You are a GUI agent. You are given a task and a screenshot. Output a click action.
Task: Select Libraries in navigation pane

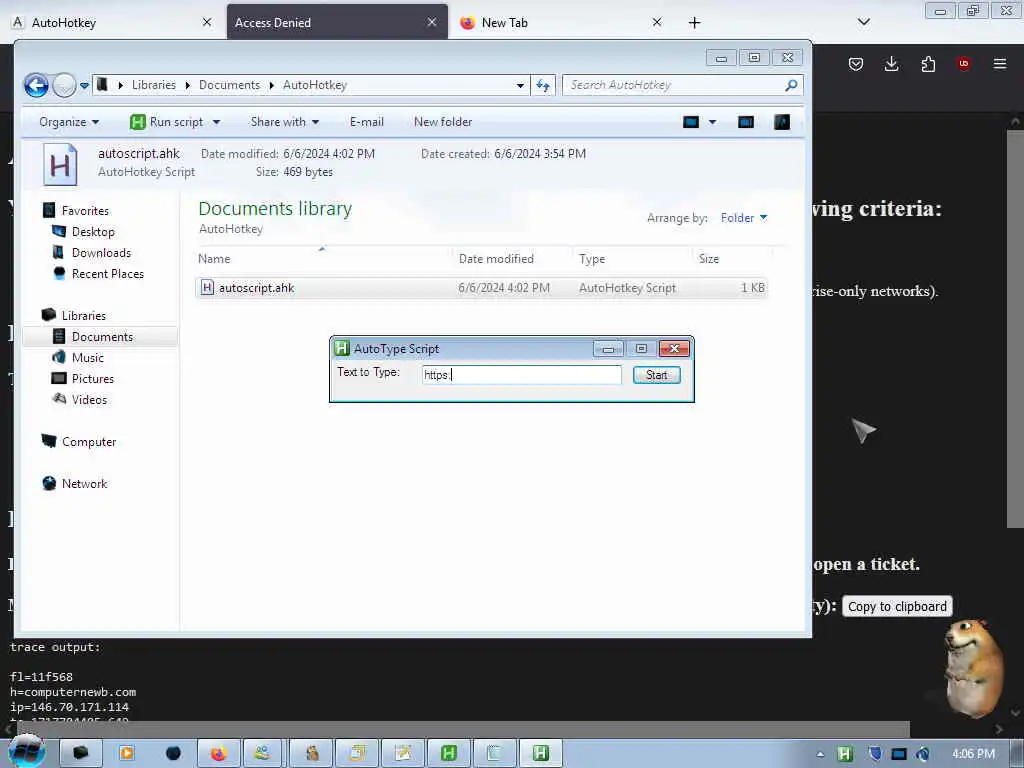pyautogui.click(x=74, y=315)
